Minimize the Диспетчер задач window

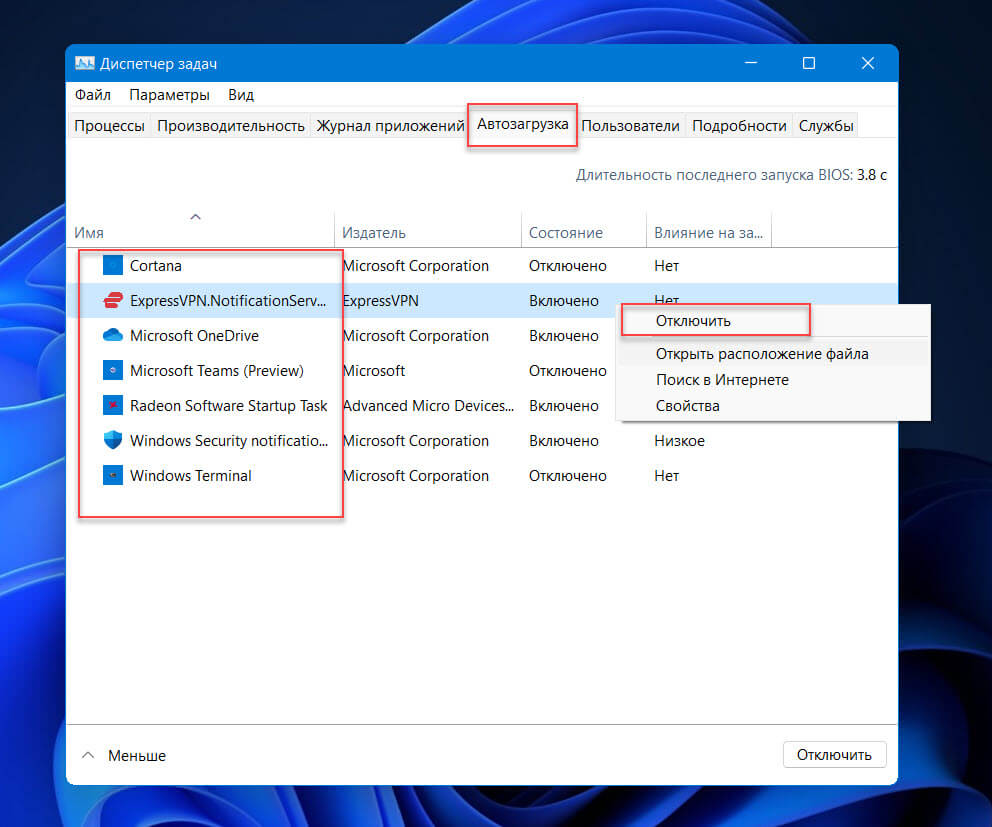(x=751, y=63)
